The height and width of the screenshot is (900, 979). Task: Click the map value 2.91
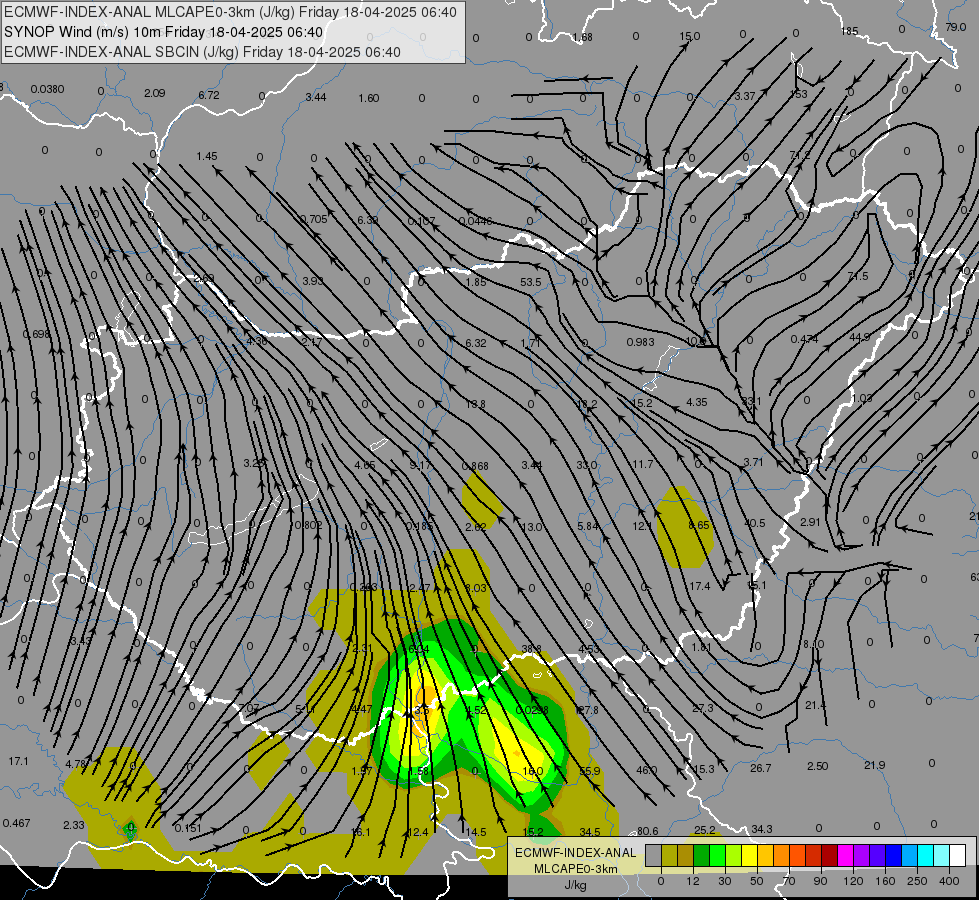tap(810, 522)
